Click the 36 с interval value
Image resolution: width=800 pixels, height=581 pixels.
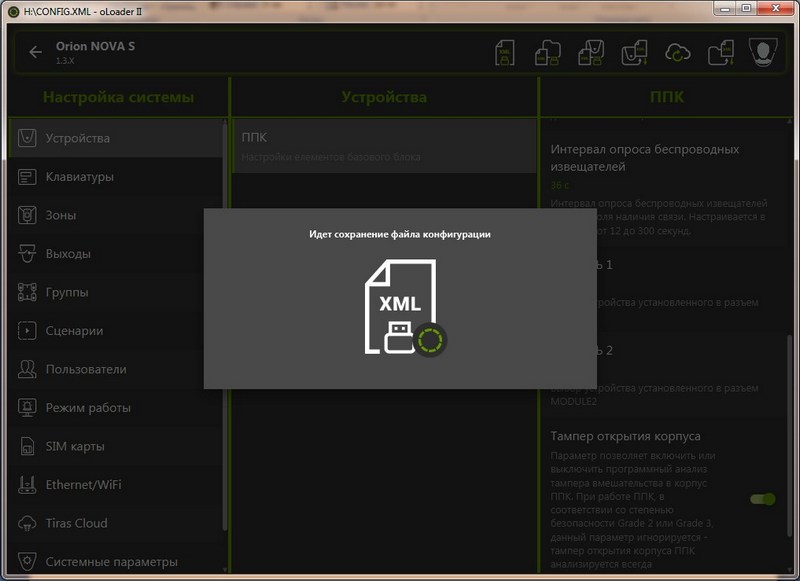click(560, 185)
